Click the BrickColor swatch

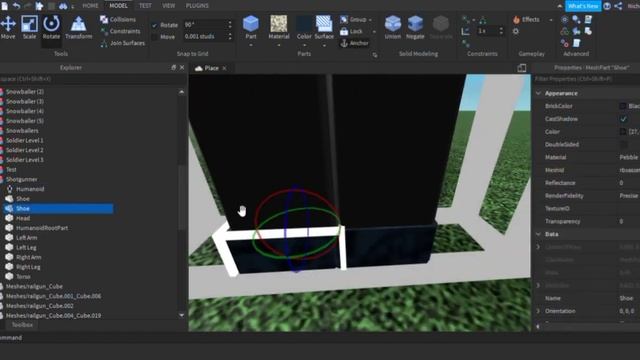coord(623,106)
